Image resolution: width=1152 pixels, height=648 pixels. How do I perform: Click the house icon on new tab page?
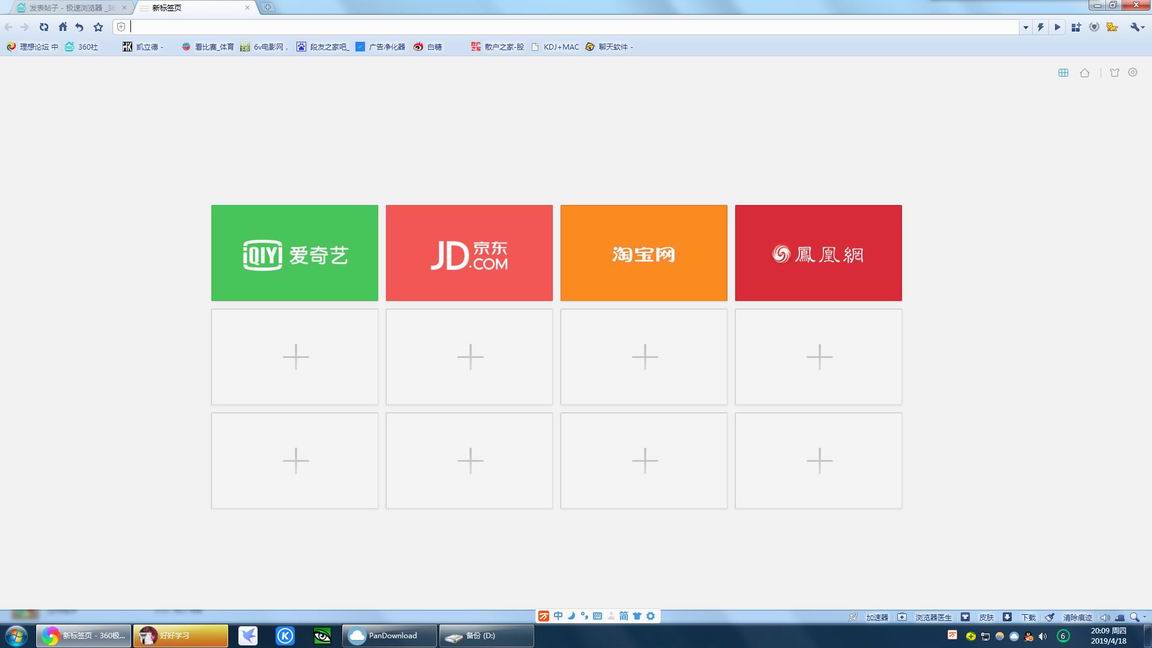(x=1084, y=73)
